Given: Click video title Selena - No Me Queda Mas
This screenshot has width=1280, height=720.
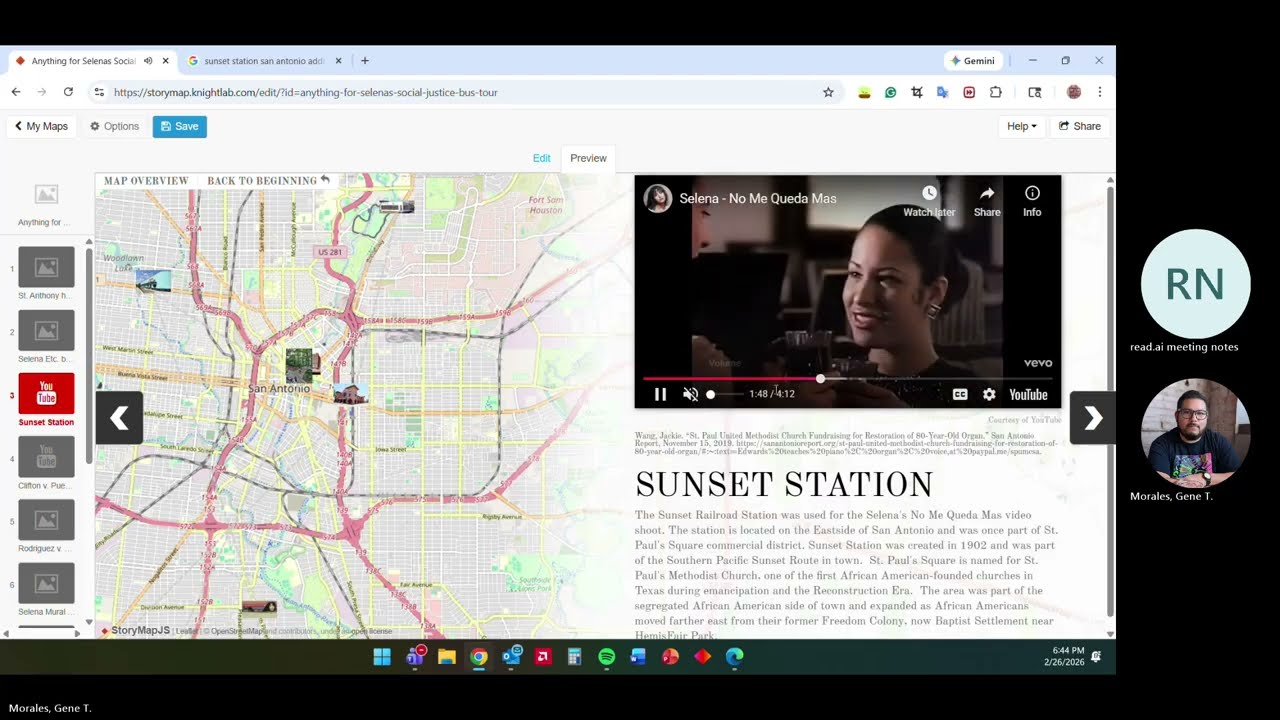Looking at the screenshot, I should click(x=758, y=198).
